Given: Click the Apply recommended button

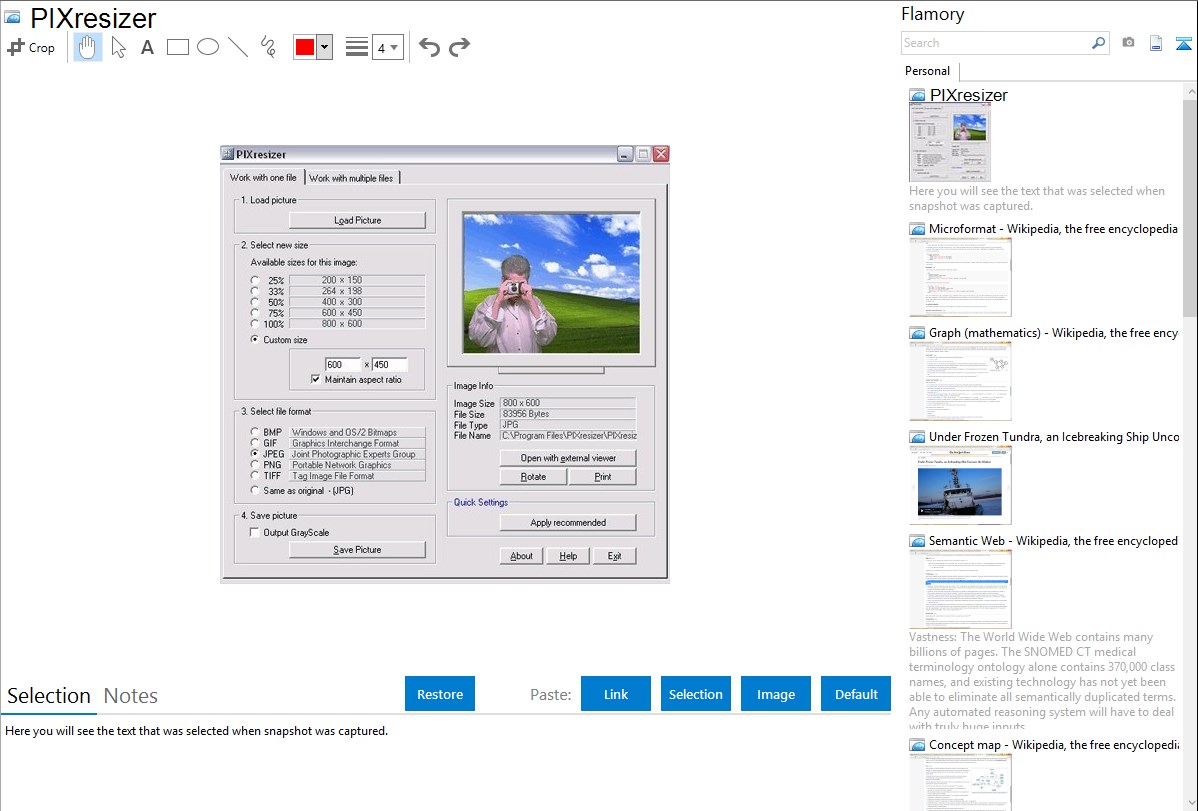Looking at the screenshot, I should [x=568, y=522].
